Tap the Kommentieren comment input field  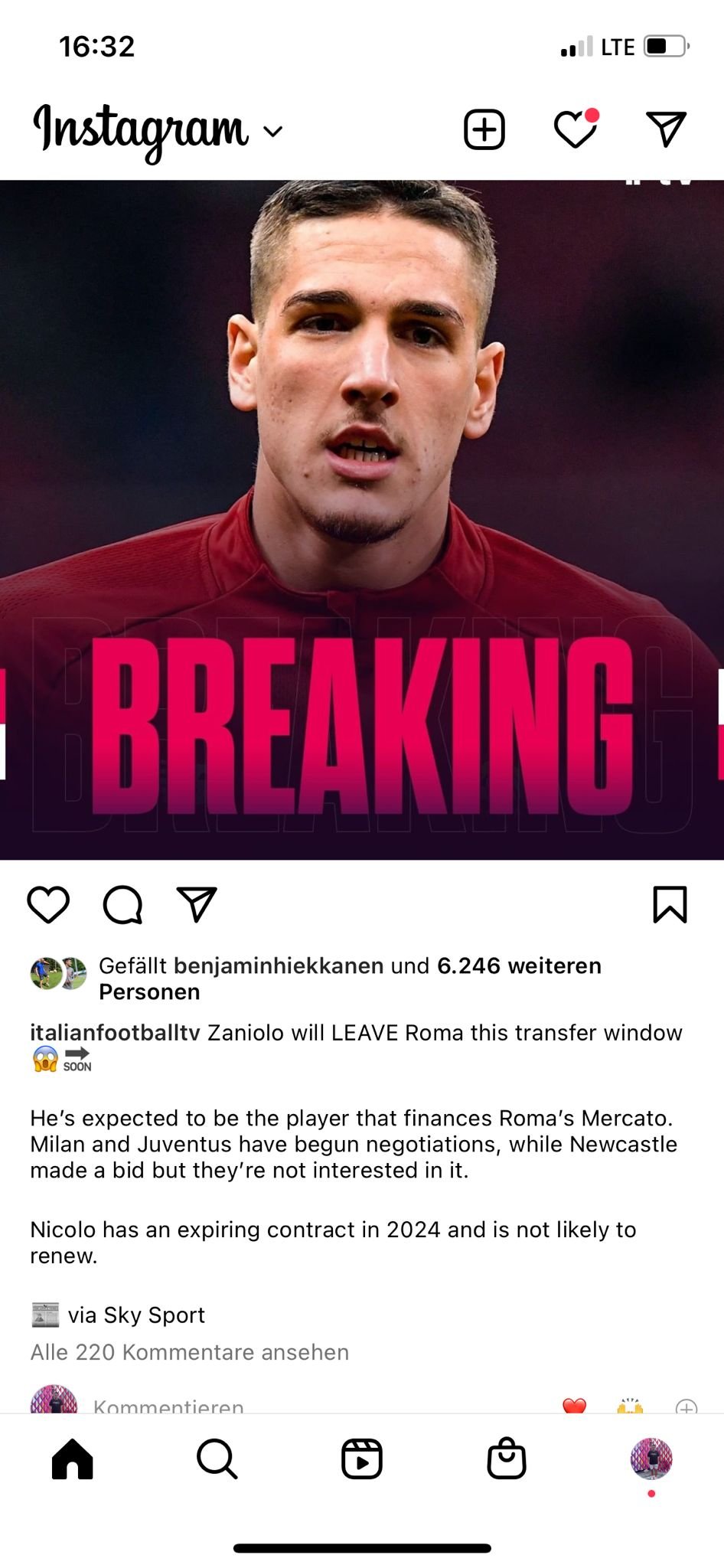point(168,1406)
